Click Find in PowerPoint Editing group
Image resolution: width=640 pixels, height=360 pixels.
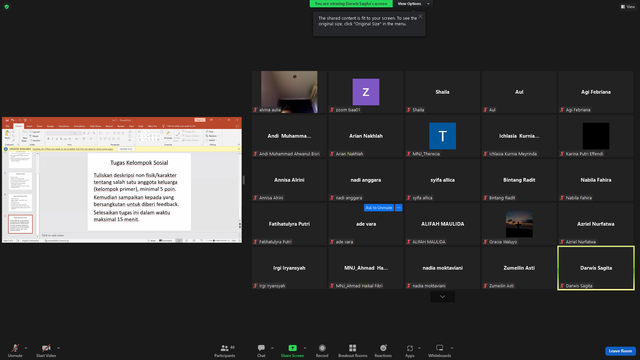(x=210, y=131)
